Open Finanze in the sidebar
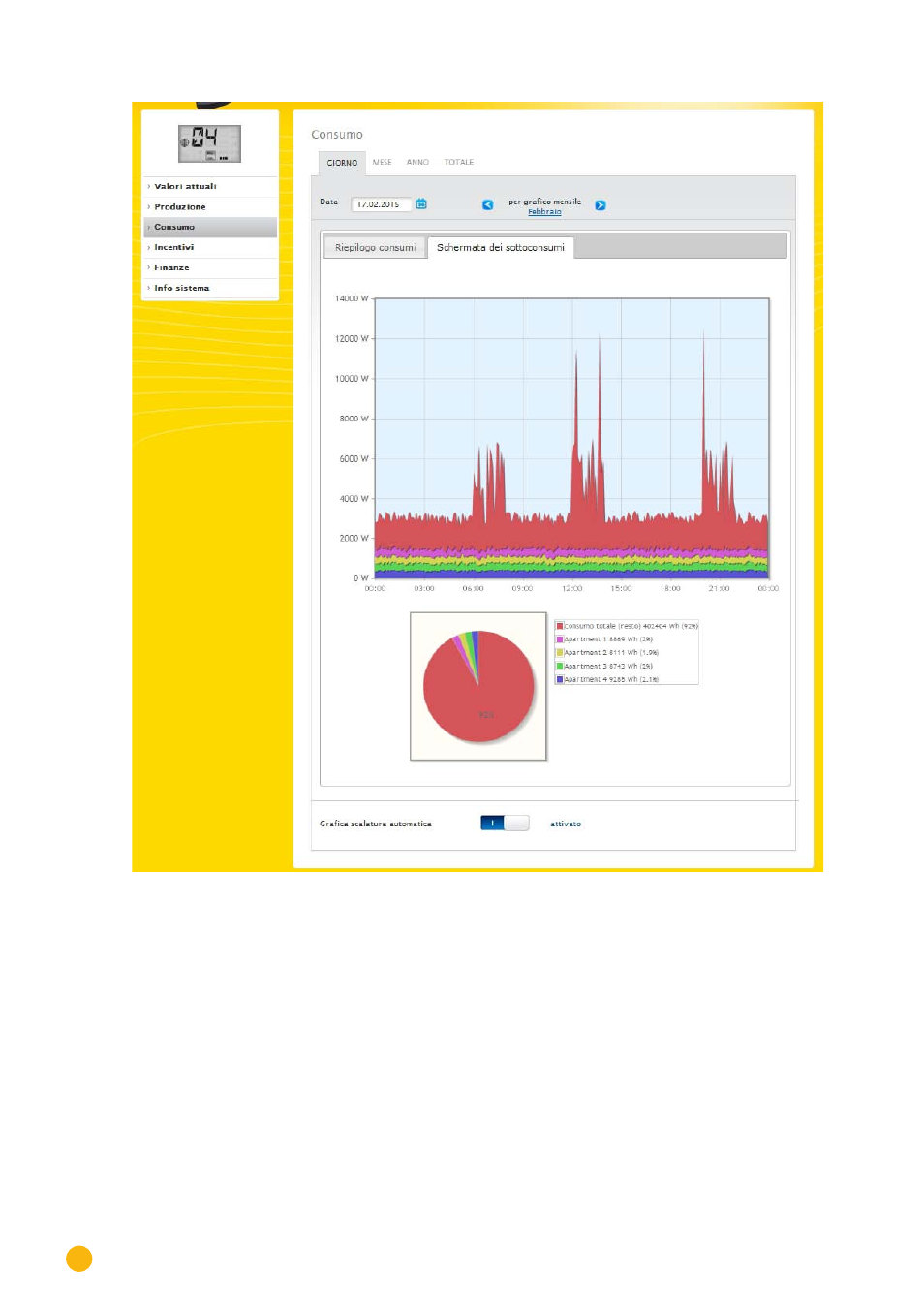This screenshot has width=924, height=1307. click(x=210, y=267)
